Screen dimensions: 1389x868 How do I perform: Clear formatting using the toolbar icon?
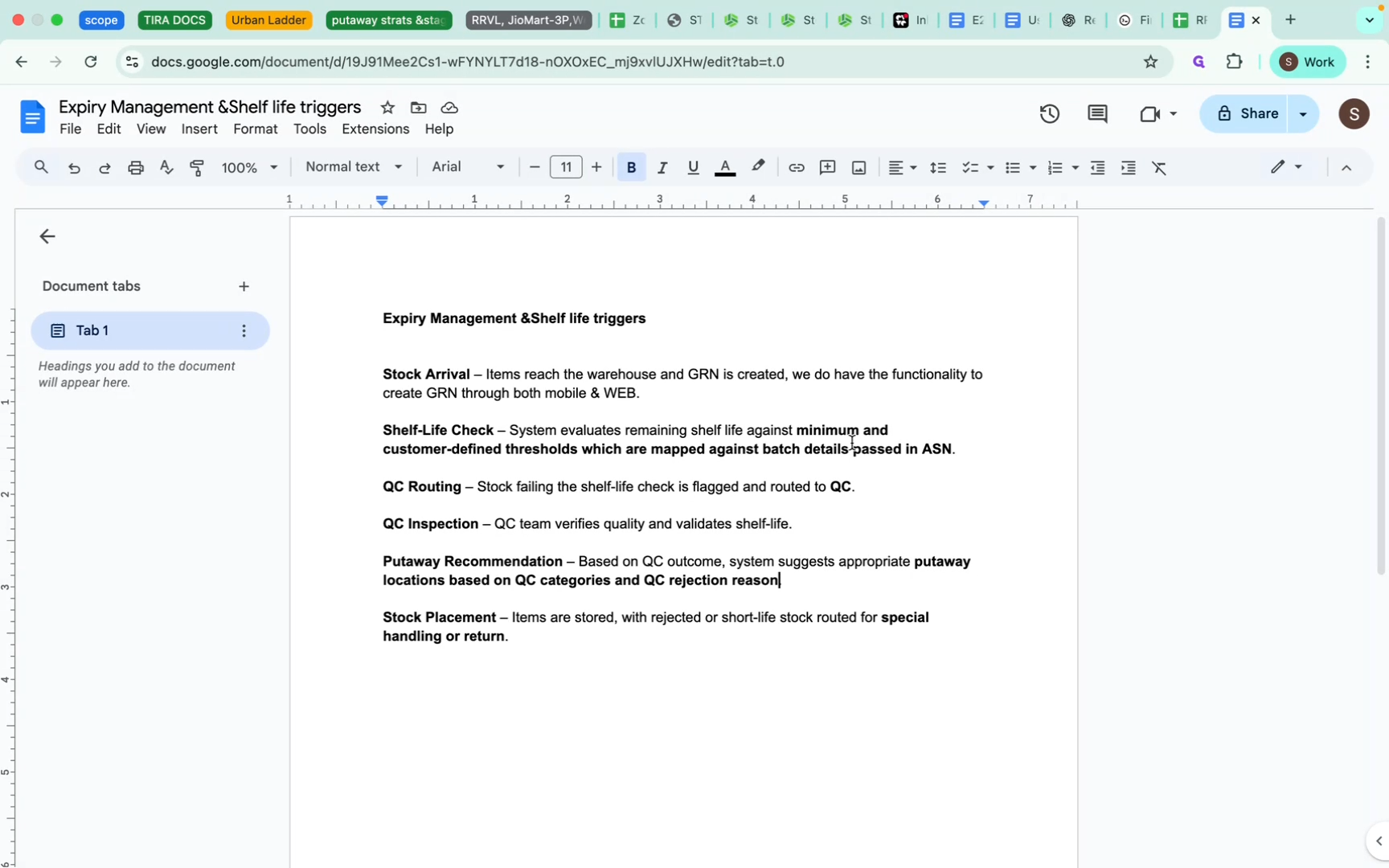[1160, 167]
